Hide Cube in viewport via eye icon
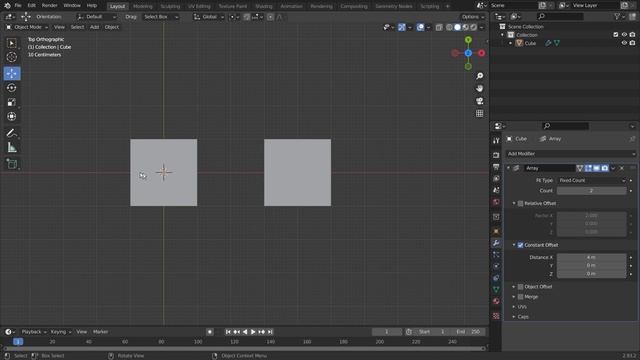Viewport: 640px width, 360px height. (x=624, y=43)
